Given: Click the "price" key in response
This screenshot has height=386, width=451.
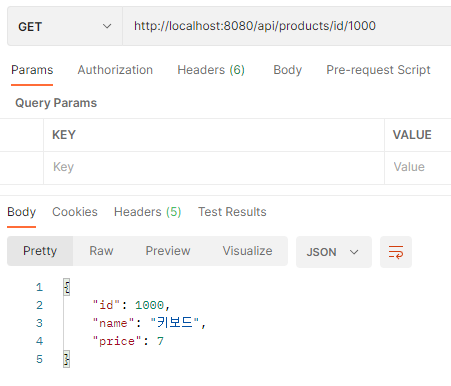Looking at the screenshot, I should point(117,341).
